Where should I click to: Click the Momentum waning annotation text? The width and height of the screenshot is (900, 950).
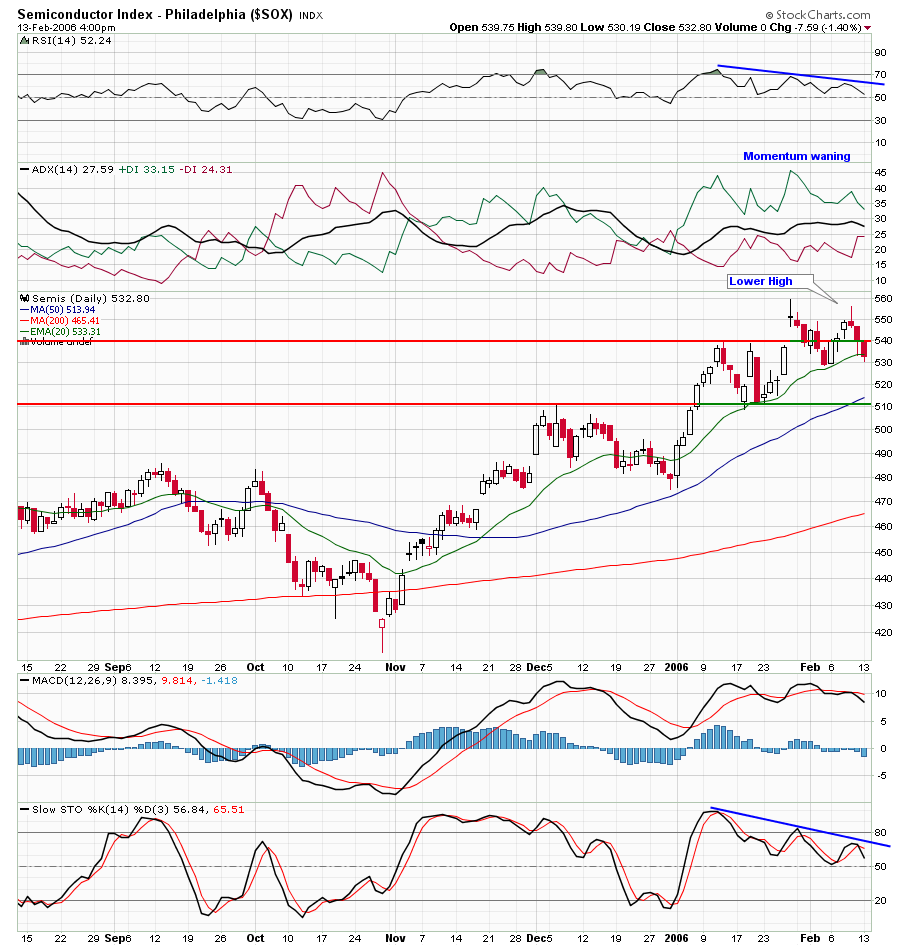click(x=796, y=156)
